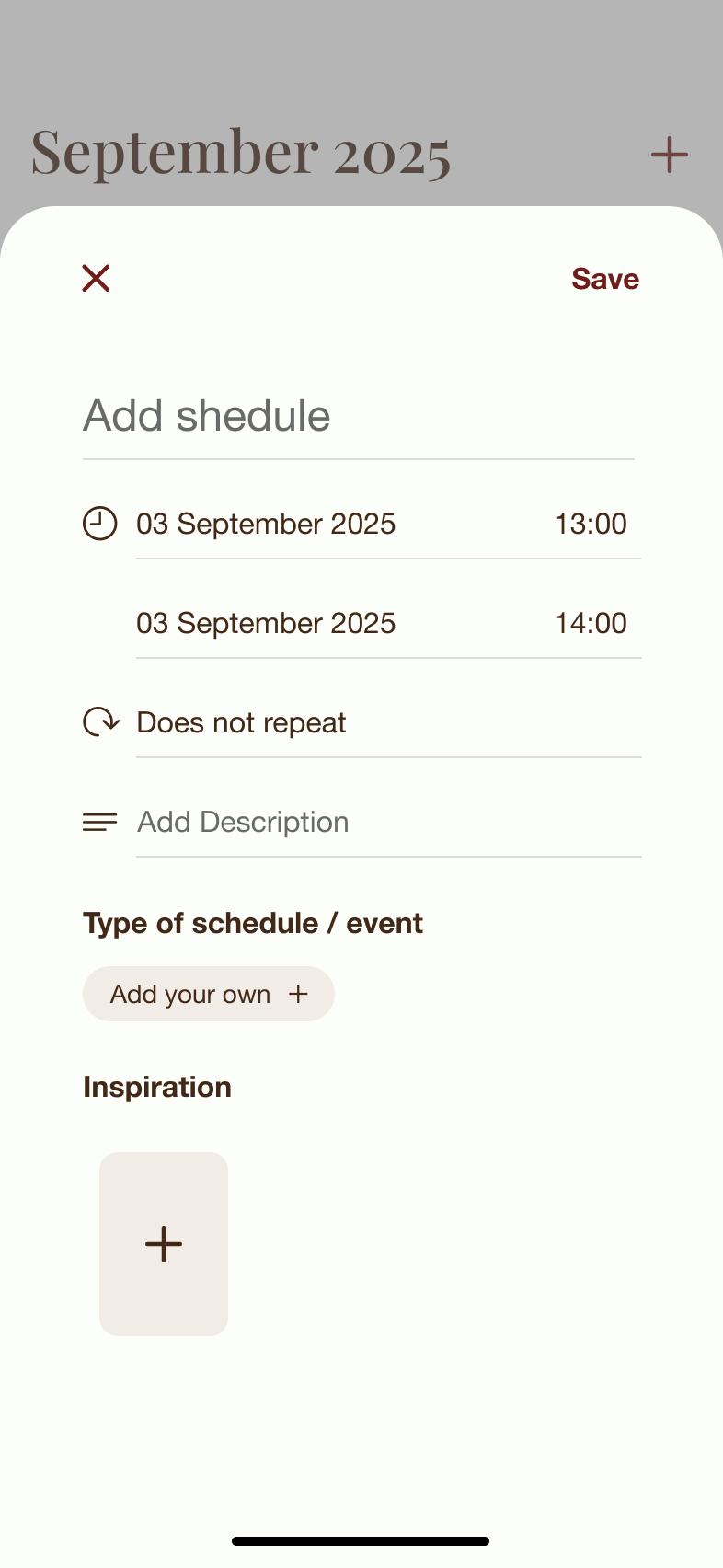Open the start date picker next to 13:00

coord(266,524)
